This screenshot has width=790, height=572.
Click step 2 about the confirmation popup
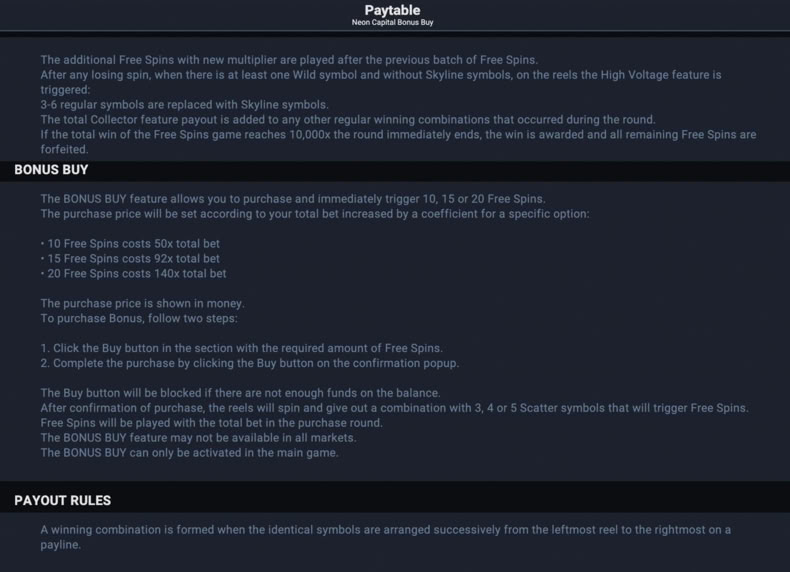[249, 363]
